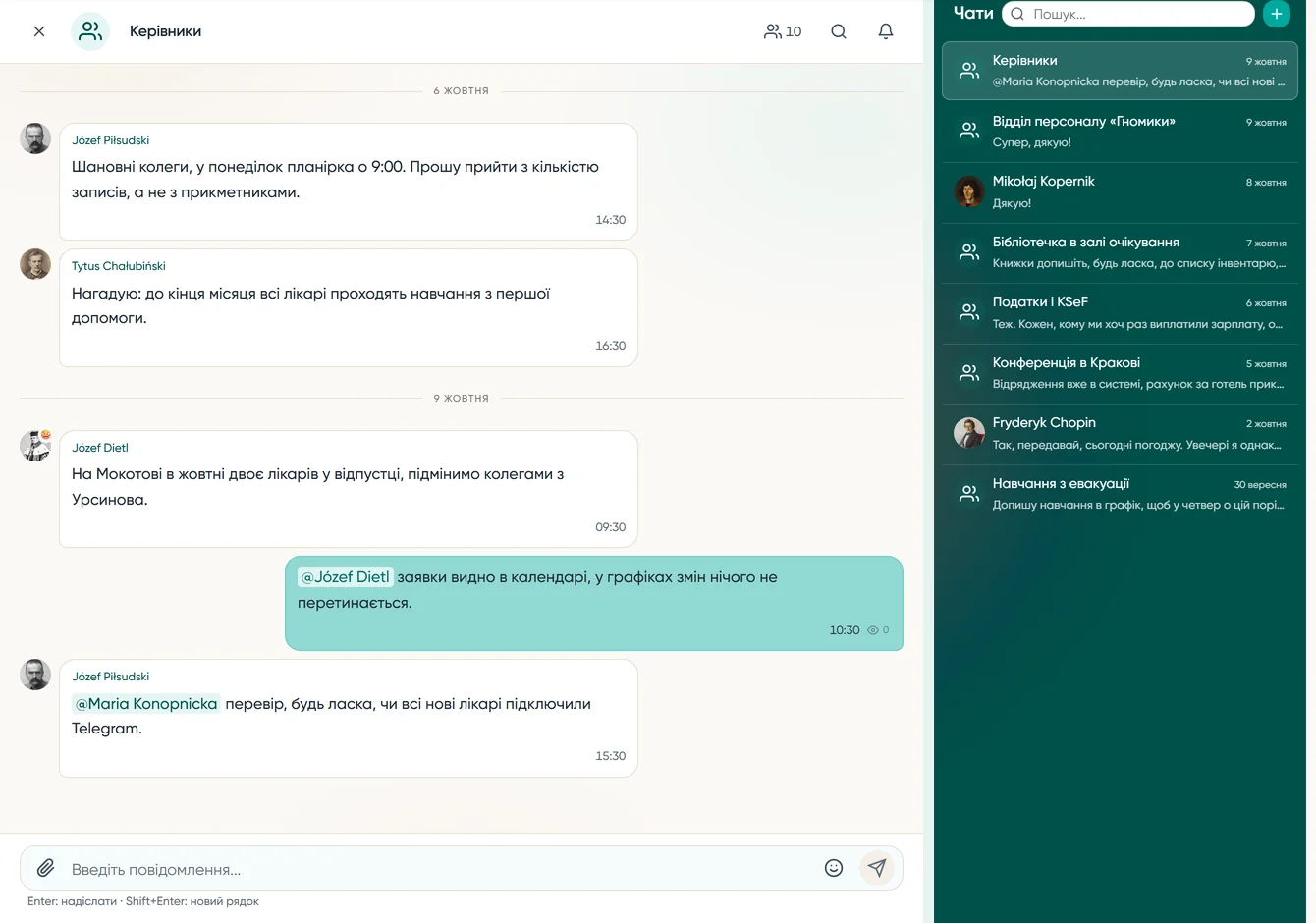1316x923 pixels.
Task: Click the 16:30 timestamp on Tytus's message
Action: point(610,346)
